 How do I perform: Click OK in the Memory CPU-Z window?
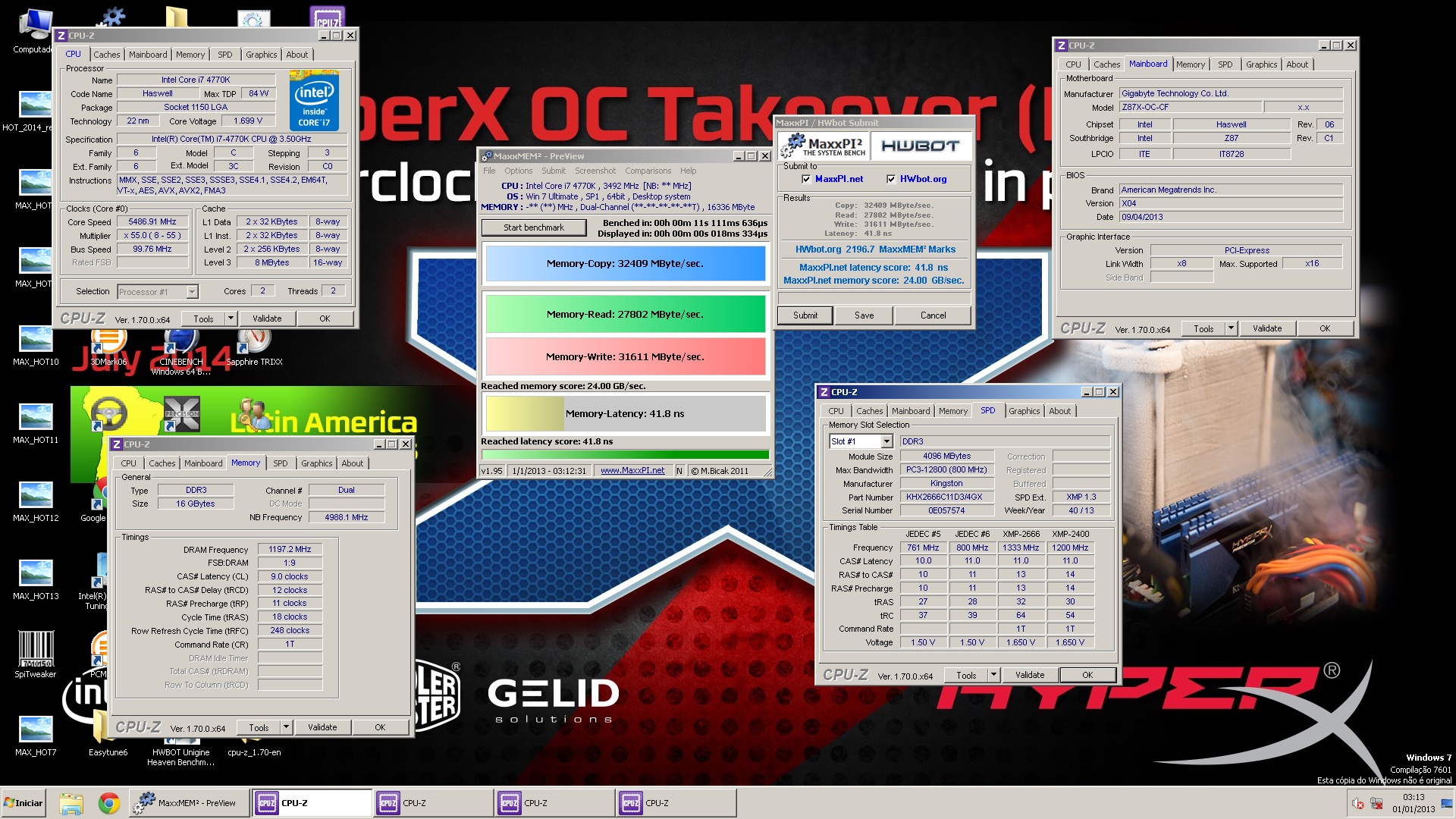(380, 727)
